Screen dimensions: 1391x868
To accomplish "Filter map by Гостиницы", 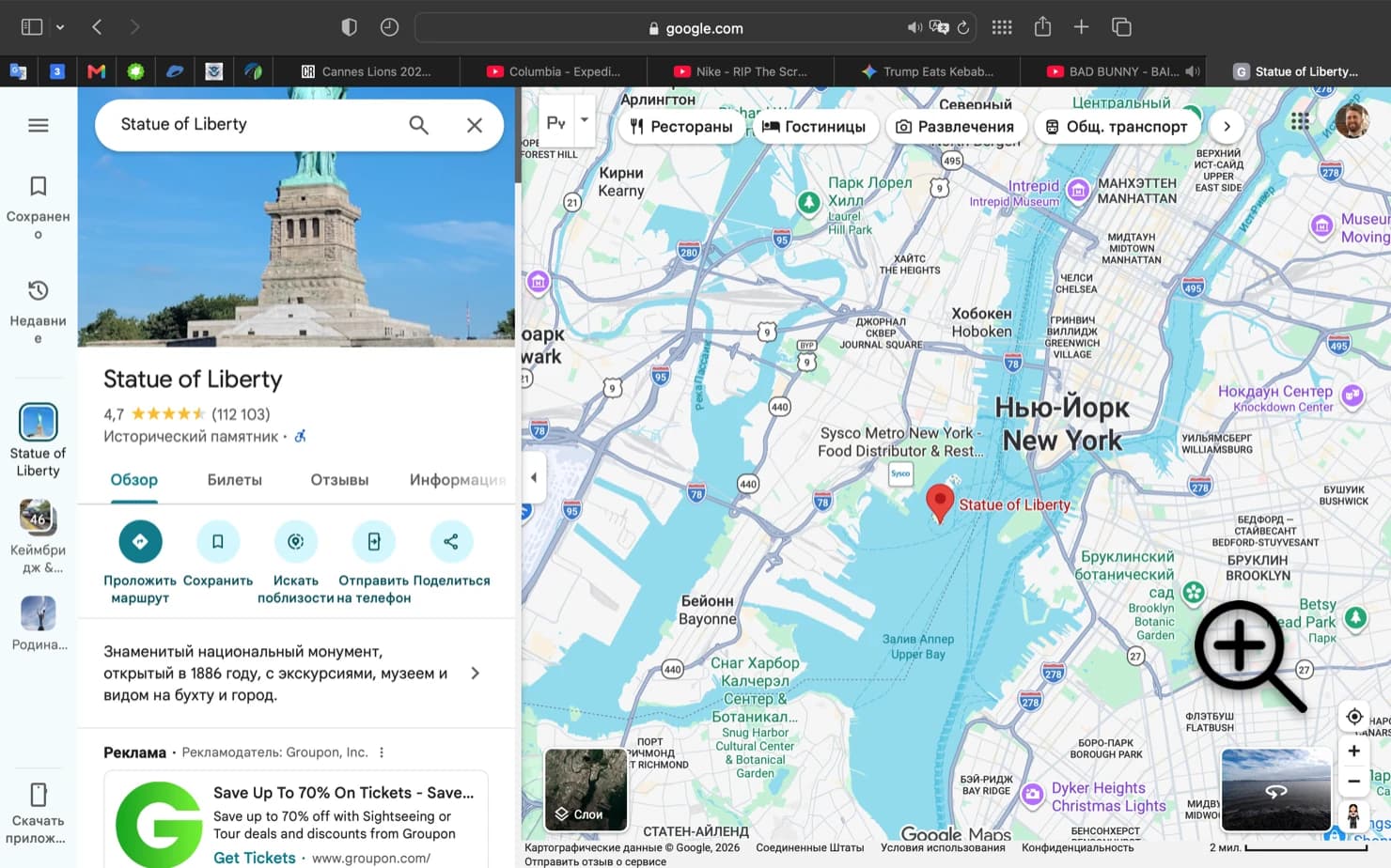I will (x=815, y=126).
